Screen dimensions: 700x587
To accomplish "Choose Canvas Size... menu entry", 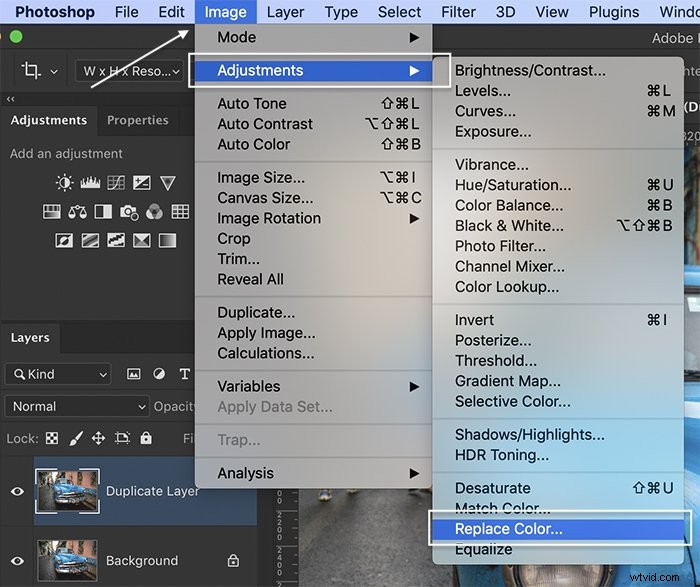I will (313, 198).
